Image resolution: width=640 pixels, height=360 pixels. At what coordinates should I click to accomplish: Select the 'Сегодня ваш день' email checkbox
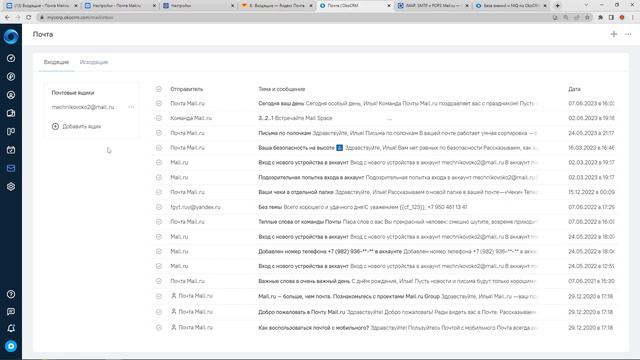pos(159,104)
